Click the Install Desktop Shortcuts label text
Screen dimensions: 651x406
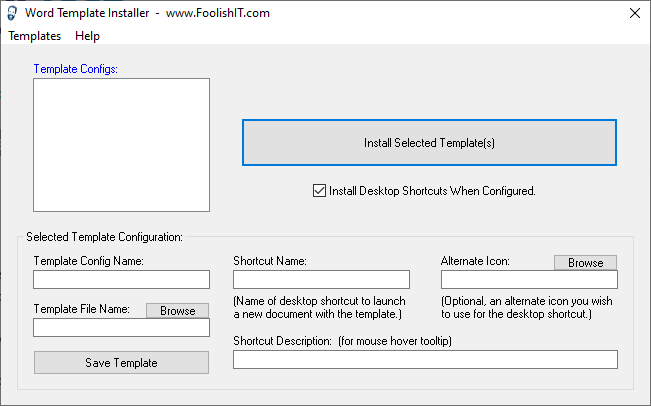pyautogui.click(x=432, y=191)
